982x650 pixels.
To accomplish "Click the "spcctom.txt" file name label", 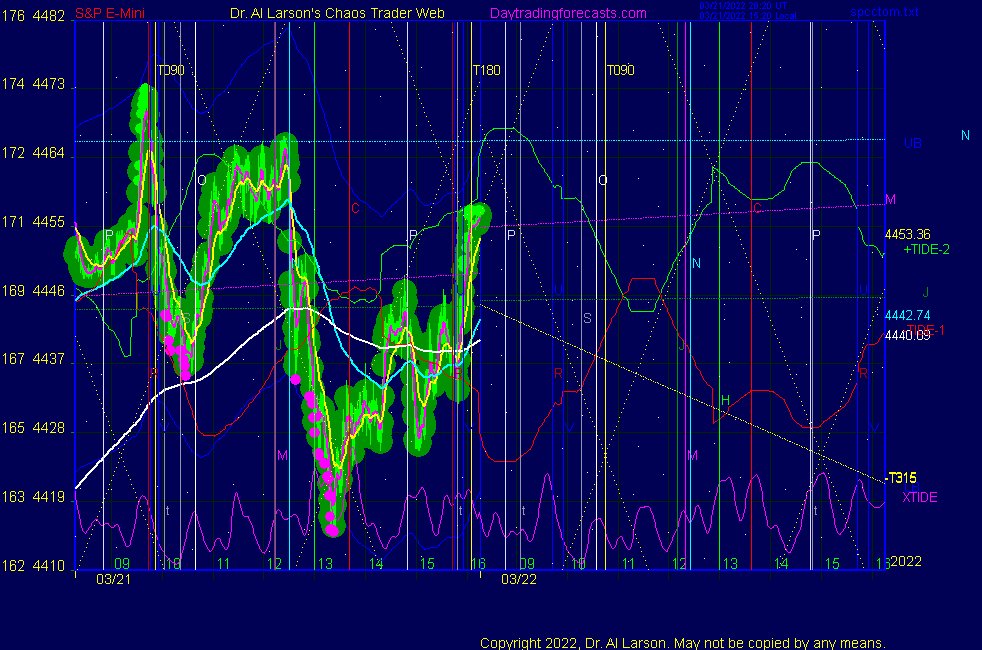I will [x=884, y=12].
